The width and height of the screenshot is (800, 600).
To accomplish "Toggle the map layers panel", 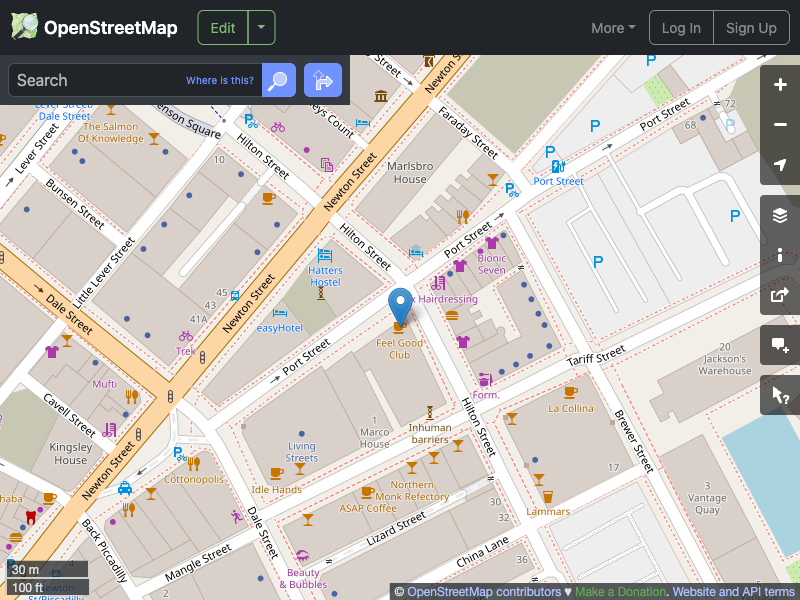I will [780, 215].
